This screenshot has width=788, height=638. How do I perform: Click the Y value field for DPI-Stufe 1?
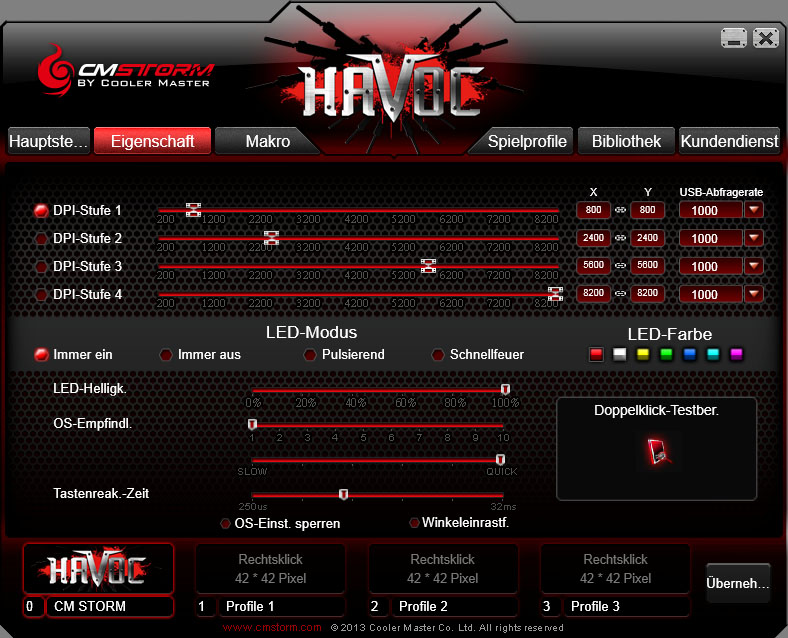coord(647,210)
